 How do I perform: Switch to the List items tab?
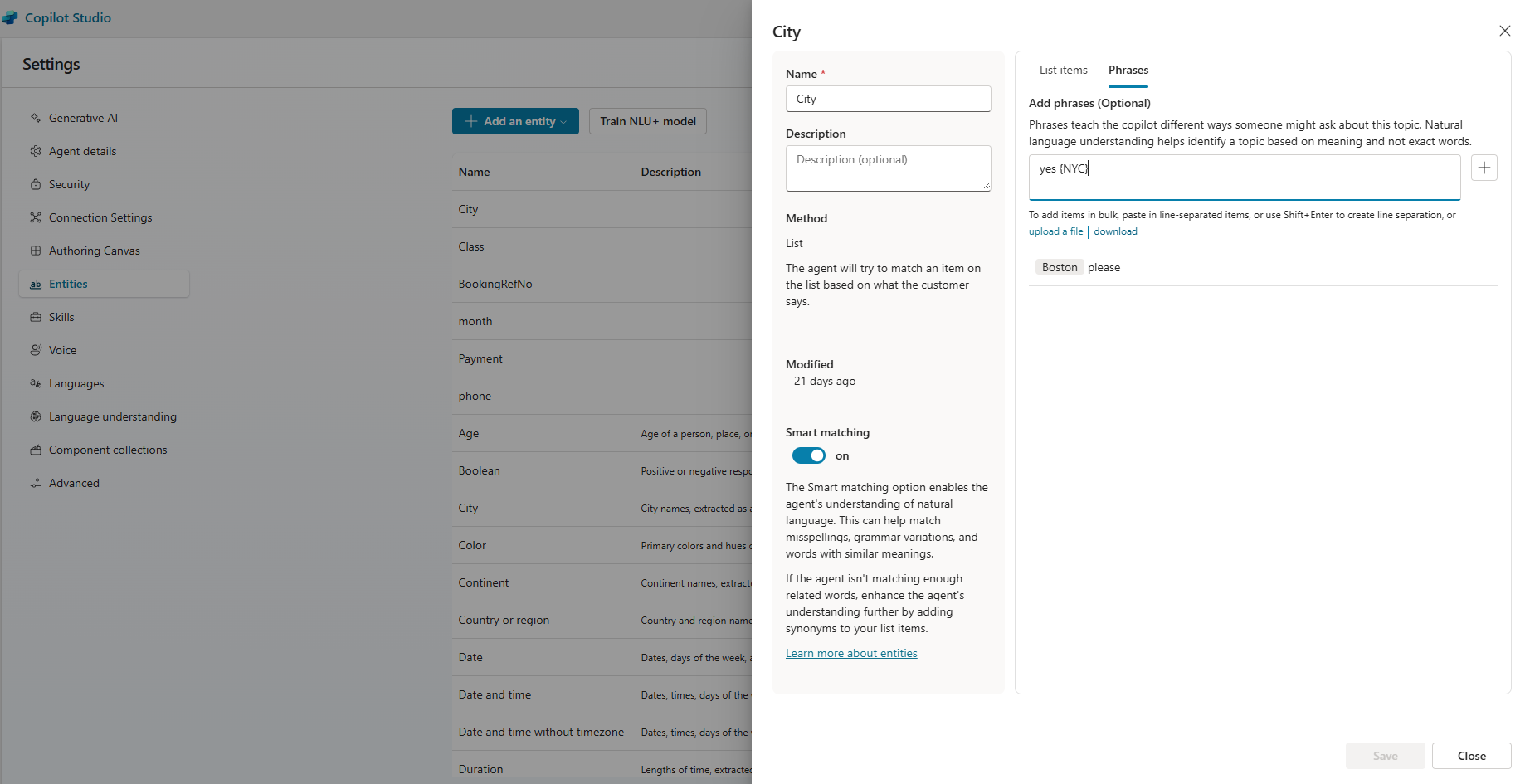1063,71
